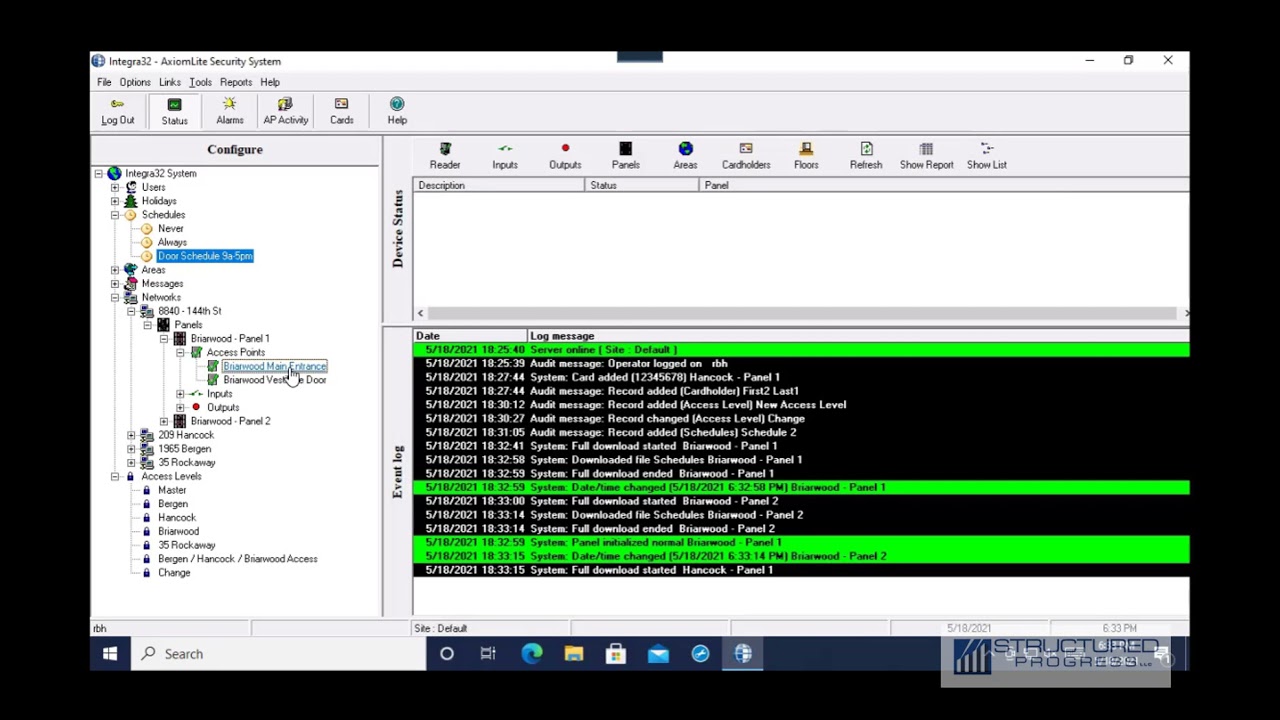This screenshot has width=1280, height=720.
Task: Show Reader device status
Action: point(445,156)
